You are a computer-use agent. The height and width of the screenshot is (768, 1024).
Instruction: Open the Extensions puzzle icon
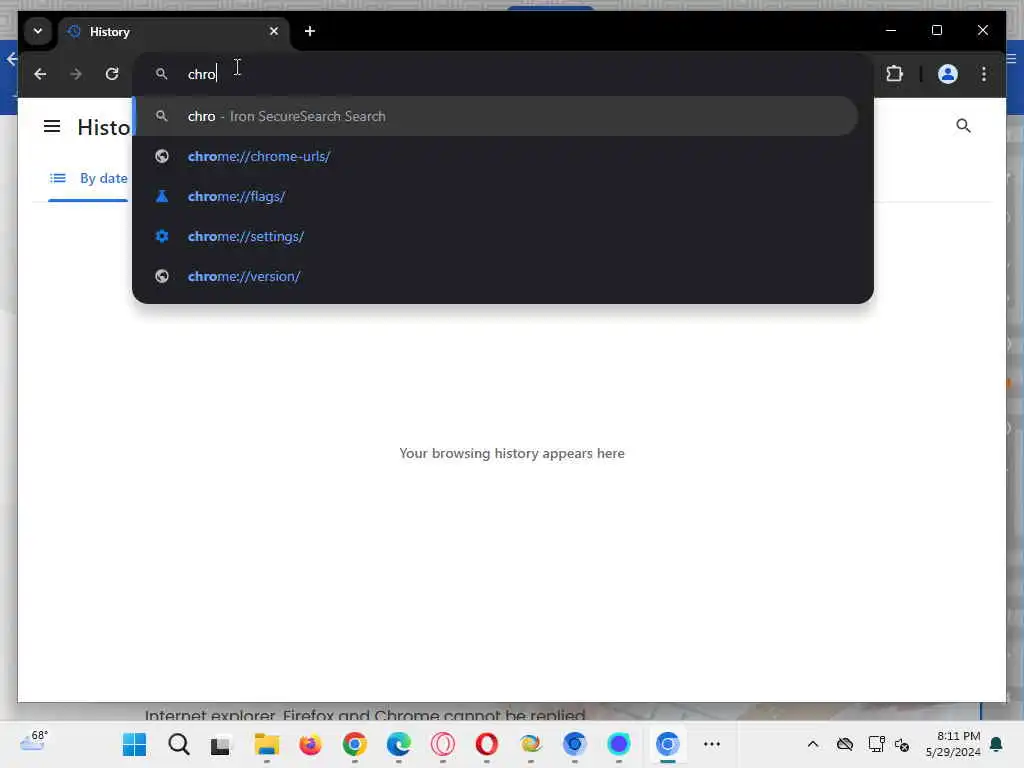[895, 74]
